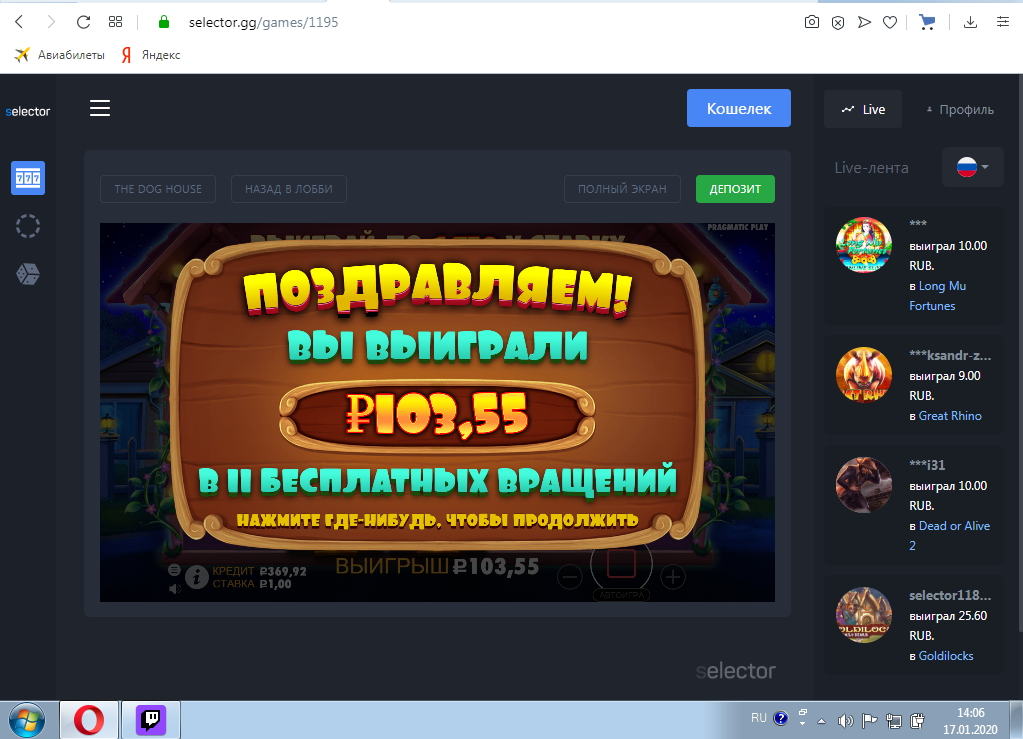Click the АВТОИГРА button
Screen dimensions: 1023x739
click(621, 595)
